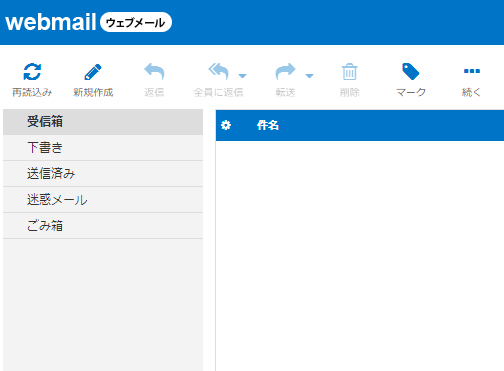Open the 下書き drafts folder

pos(103,148)
